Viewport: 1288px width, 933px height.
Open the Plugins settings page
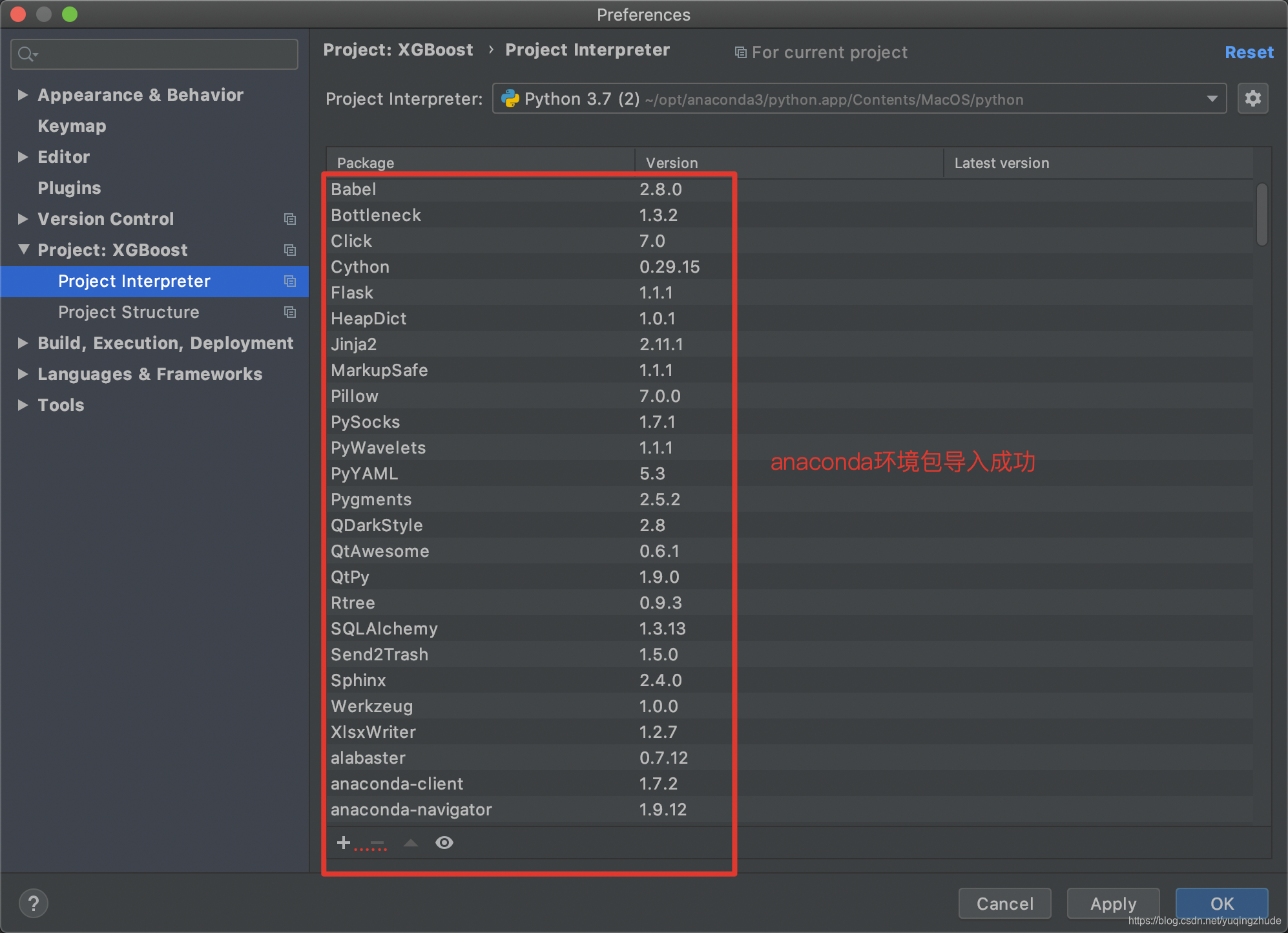[x=69, y=188]
